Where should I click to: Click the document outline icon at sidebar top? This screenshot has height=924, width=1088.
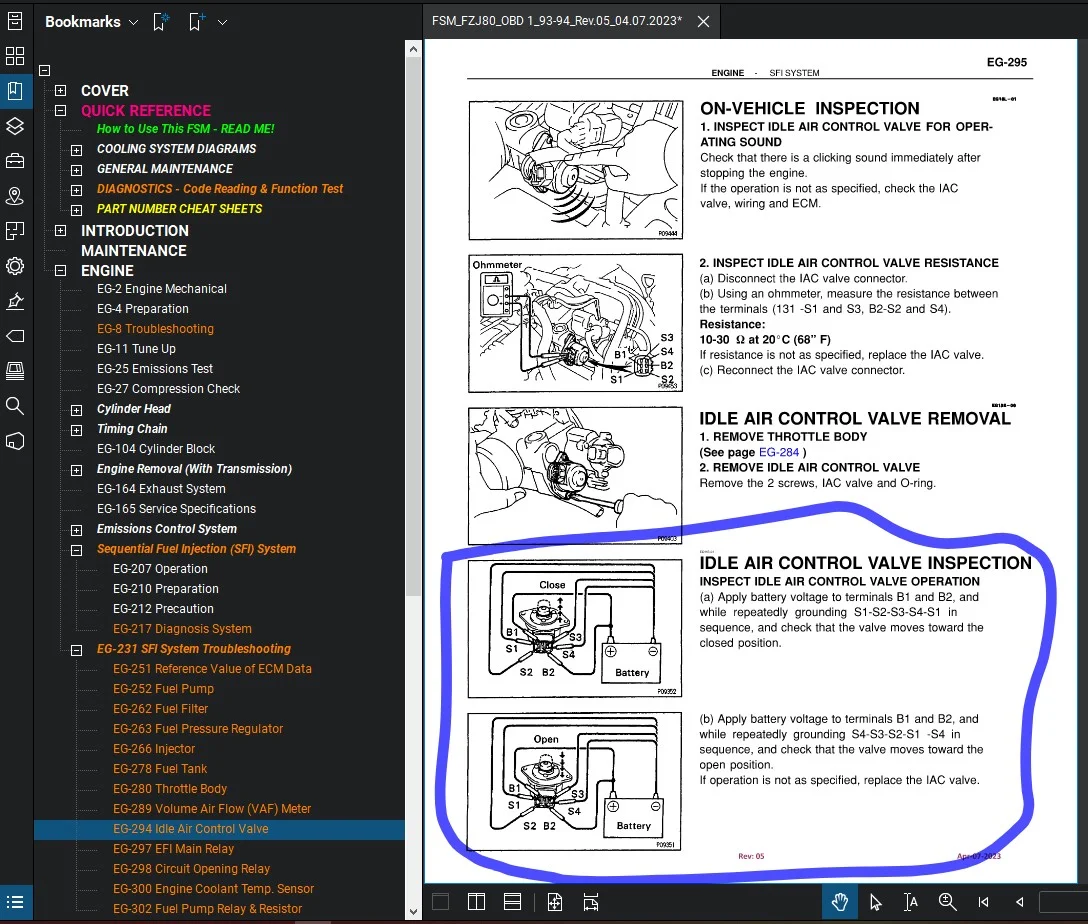coord(15,21)
